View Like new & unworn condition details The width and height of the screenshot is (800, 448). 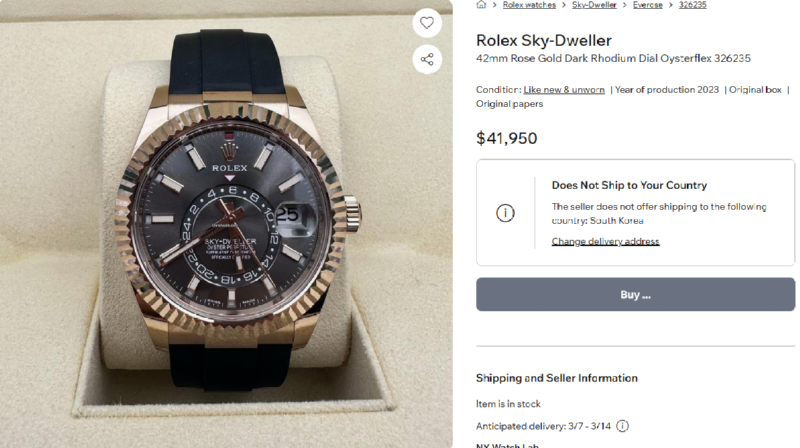(564, 90)
